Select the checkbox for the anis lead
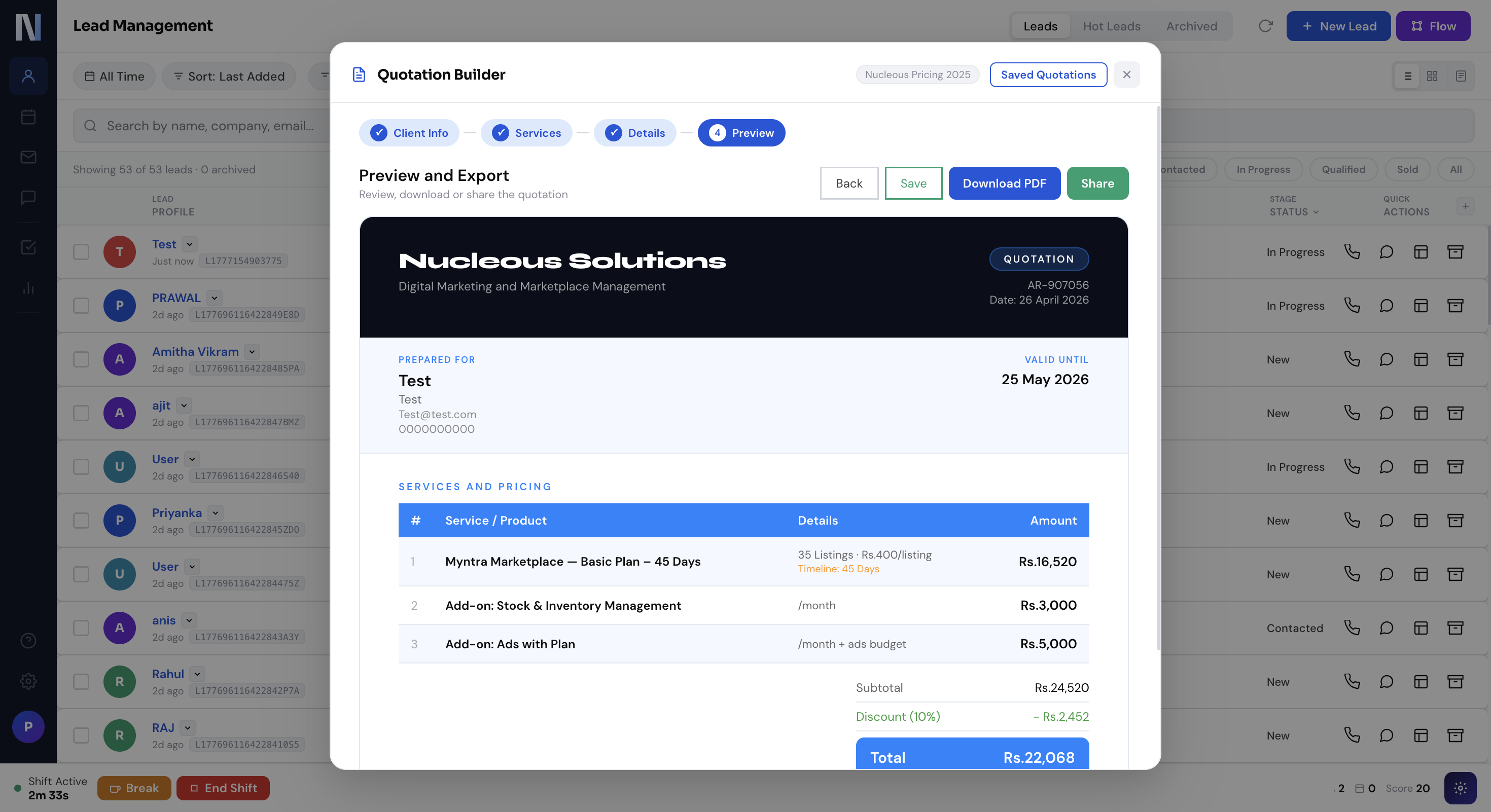This screenshot has width=1491, height=812. pyautogui.click(x=81, y=628)
